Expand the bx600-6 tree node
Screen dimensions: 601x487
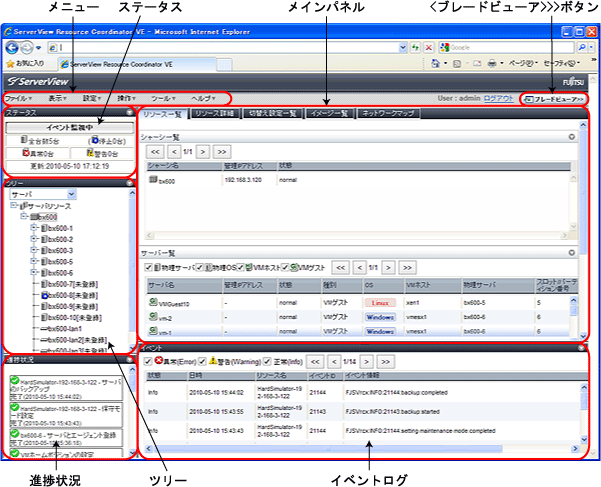click(34, 272)
